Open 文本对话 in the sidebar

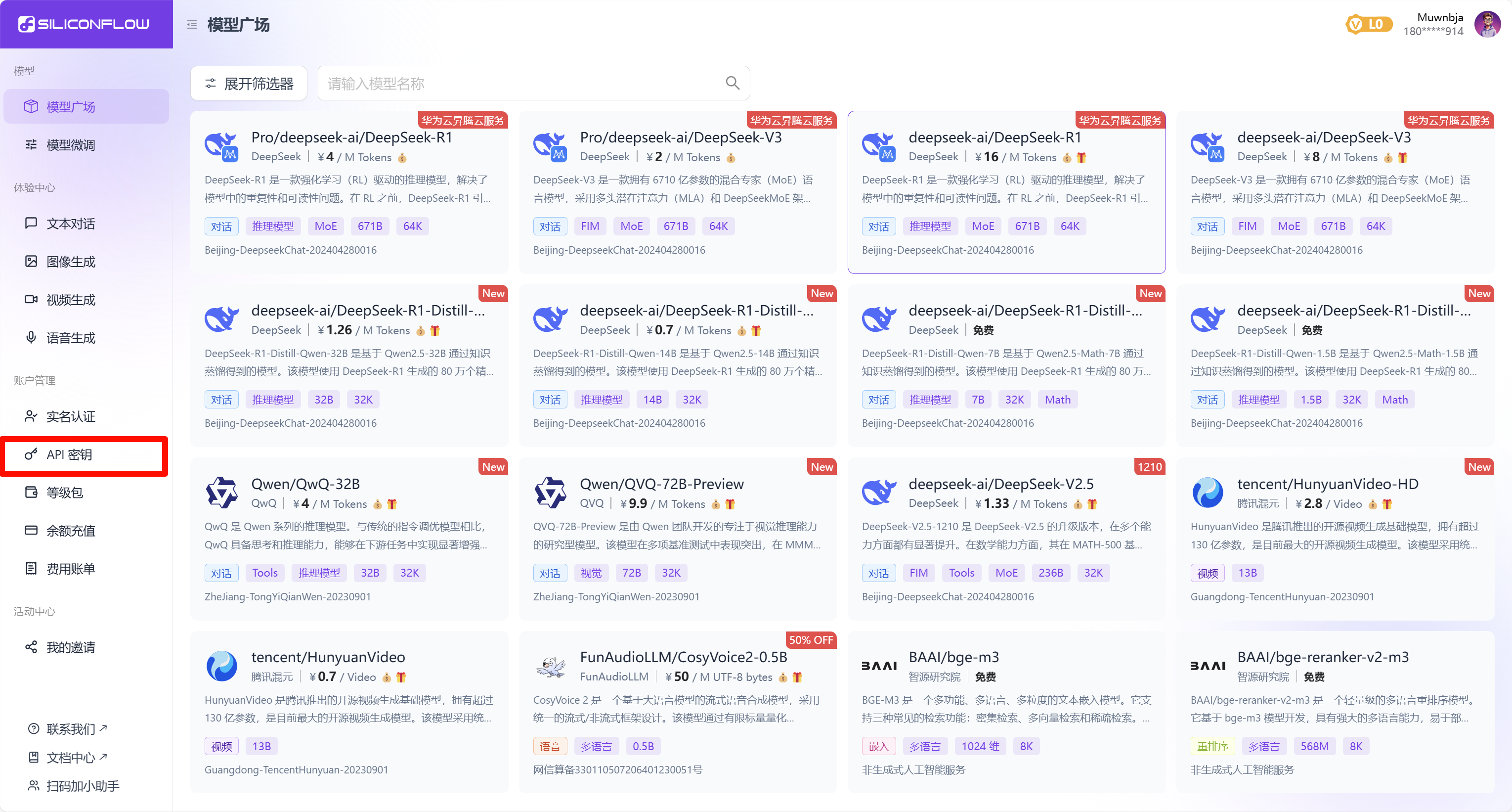click(86, 223)
